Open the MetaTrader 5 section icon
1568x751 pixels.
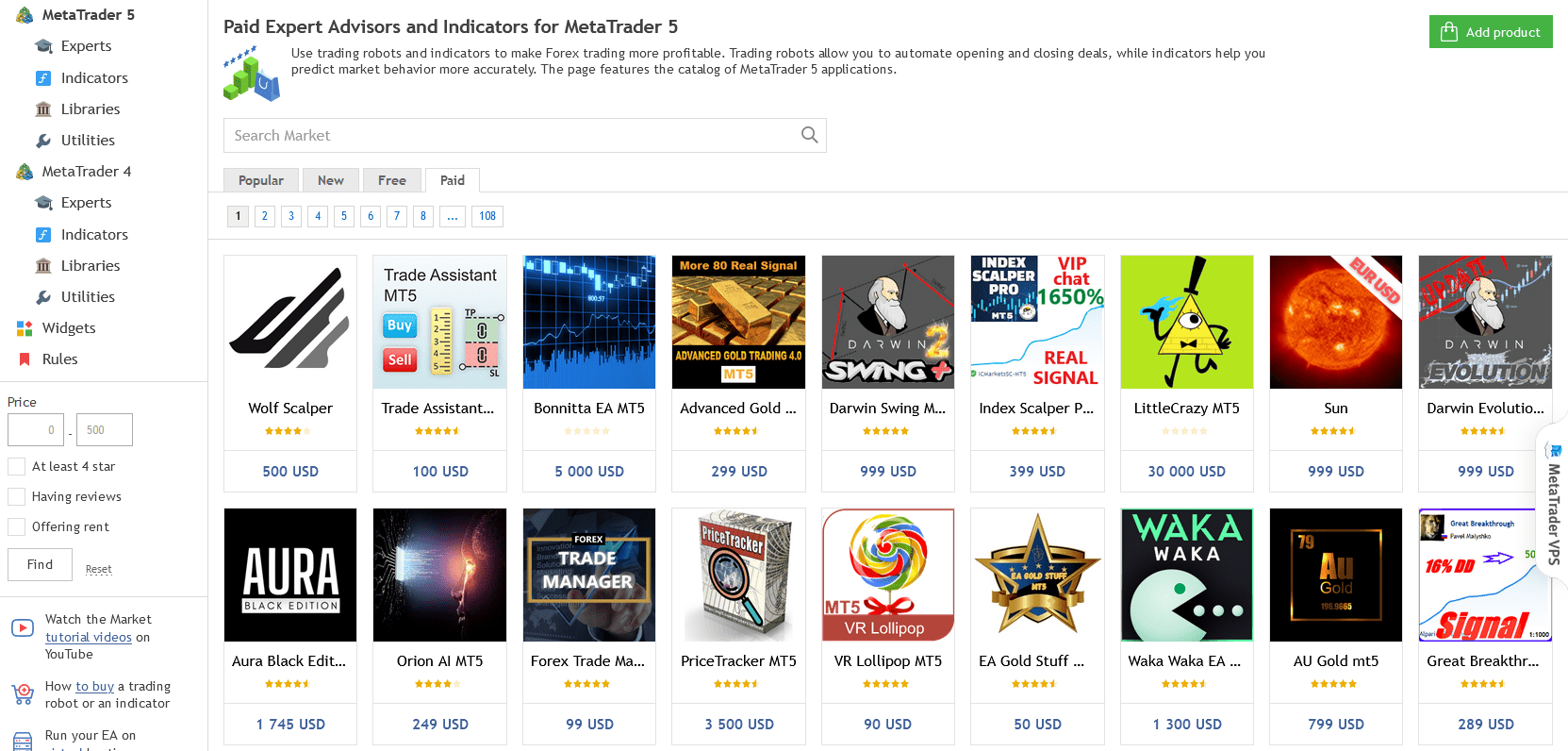tap(25, 15)
